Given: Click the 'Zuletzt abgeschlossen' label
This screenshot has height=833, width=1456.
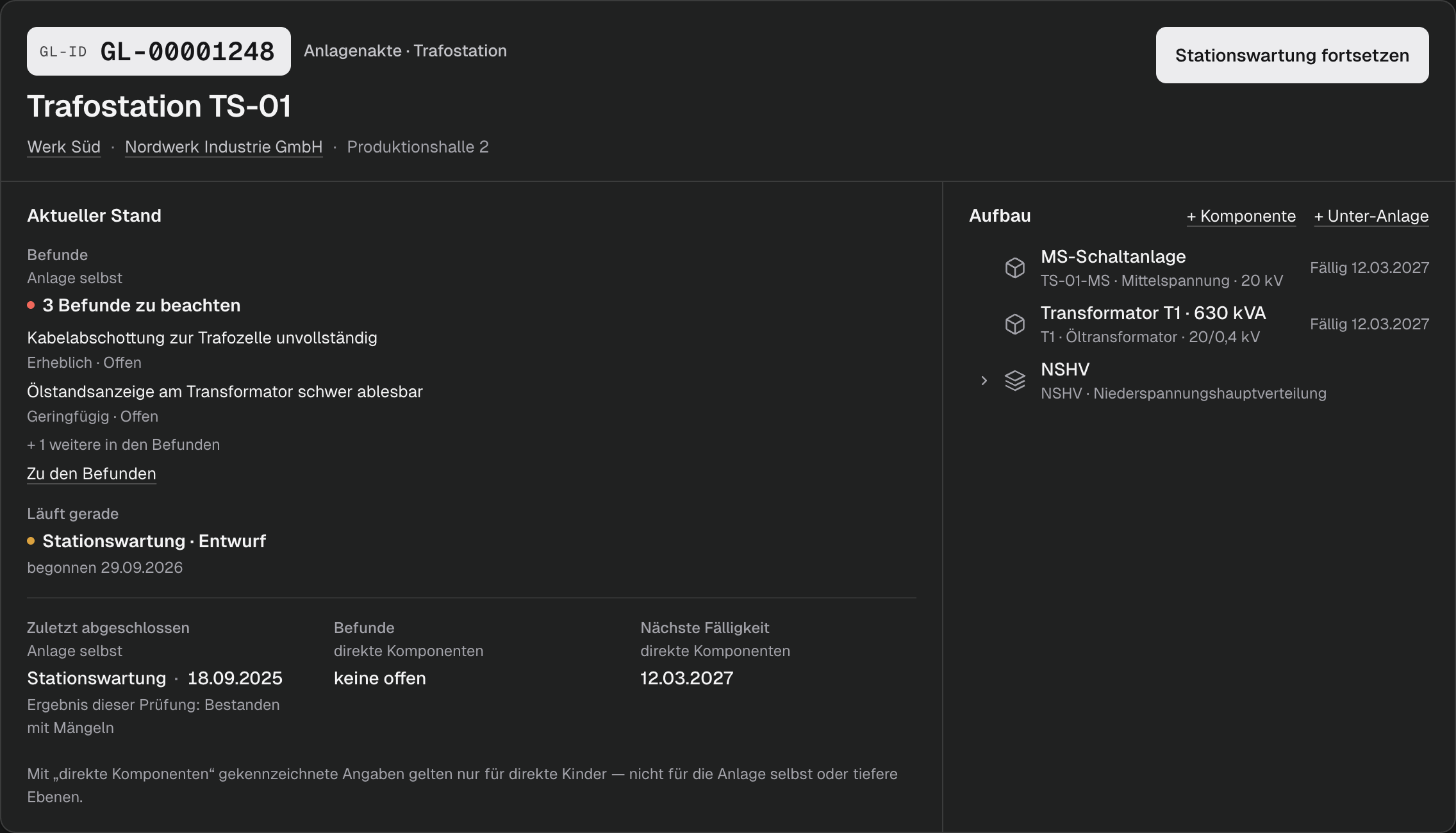Looking at the screenshot, I should tap(108, 628).
